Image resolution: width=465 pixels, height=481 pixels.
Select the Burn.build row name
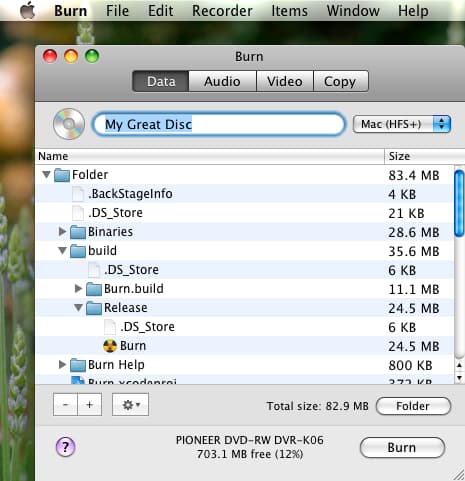pos(134,289)
